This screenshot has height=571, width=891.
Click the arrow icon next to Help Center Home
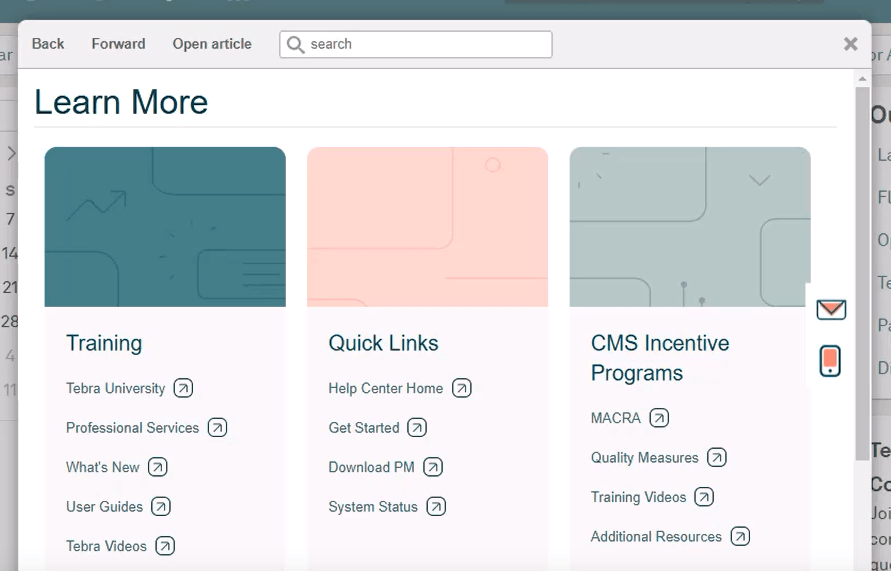pyautogui.click(x=461, y=388)
